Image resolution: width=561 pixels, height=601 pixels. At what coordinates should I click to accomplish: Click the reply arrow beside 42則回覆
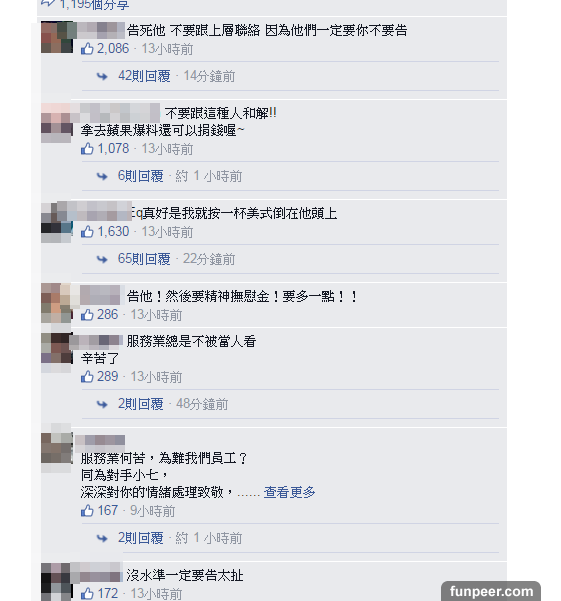102,76
